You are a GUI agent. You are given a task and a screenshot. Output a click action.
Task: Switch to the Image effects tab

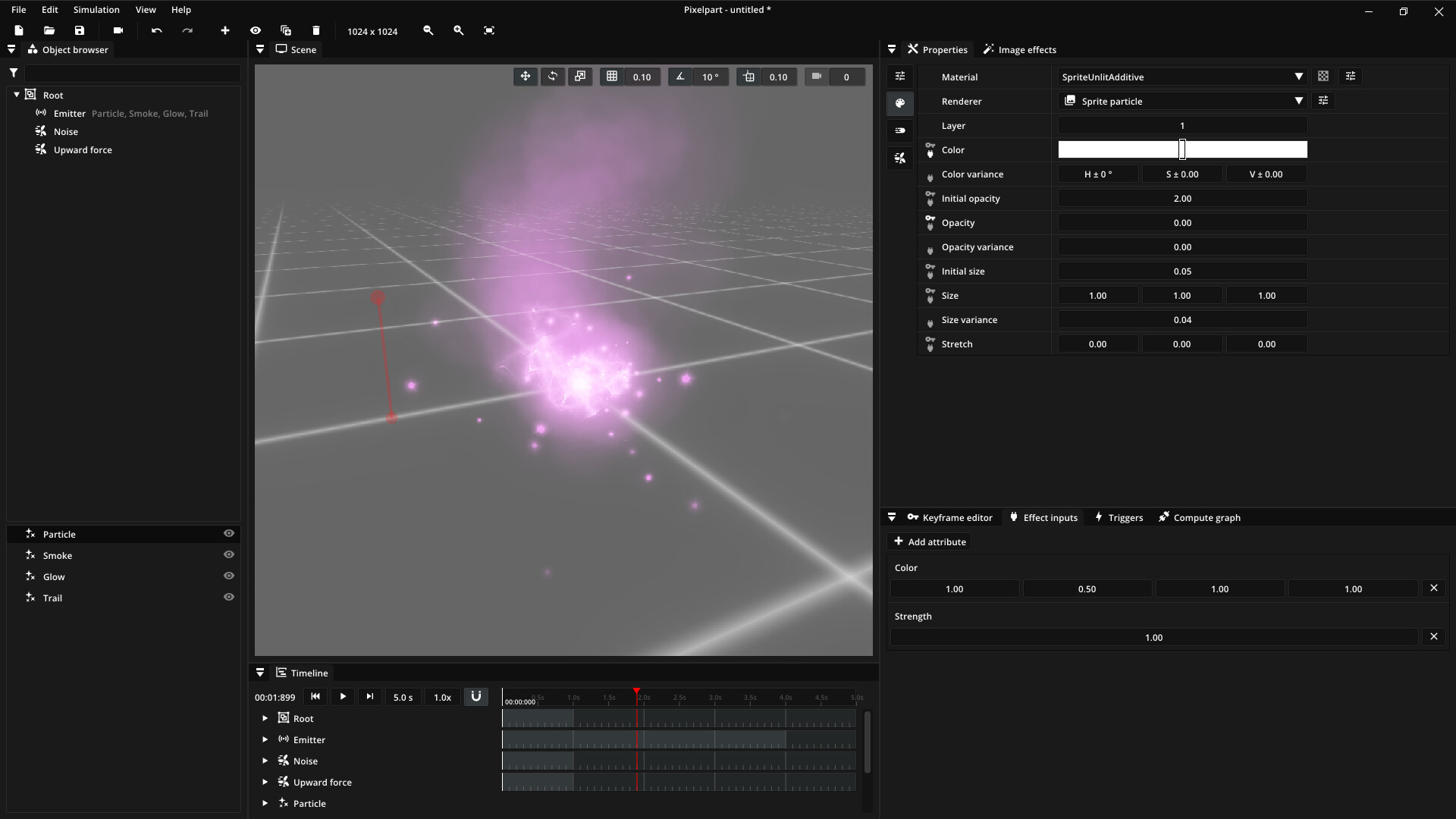click(x=1020, y=49)
